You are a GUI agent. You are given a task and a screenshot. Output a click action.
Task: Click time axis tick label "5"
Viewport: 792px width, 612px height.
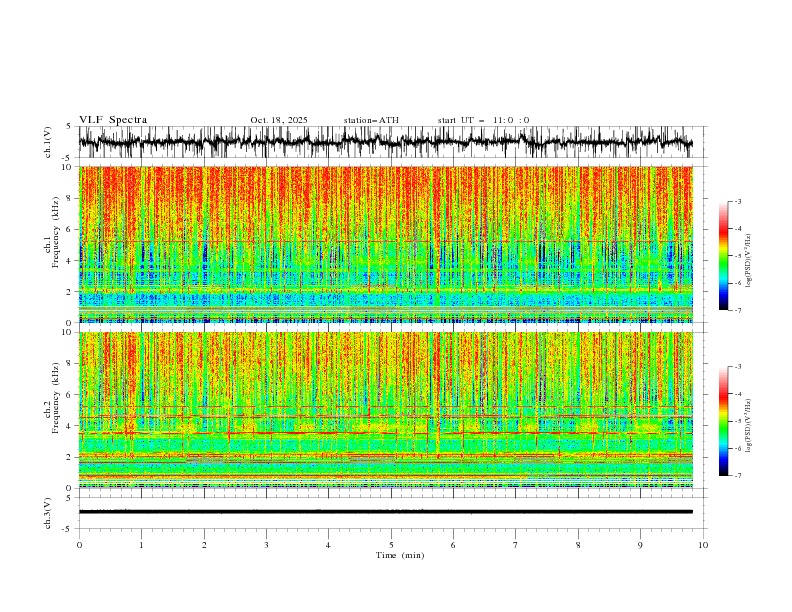(391, 545)
